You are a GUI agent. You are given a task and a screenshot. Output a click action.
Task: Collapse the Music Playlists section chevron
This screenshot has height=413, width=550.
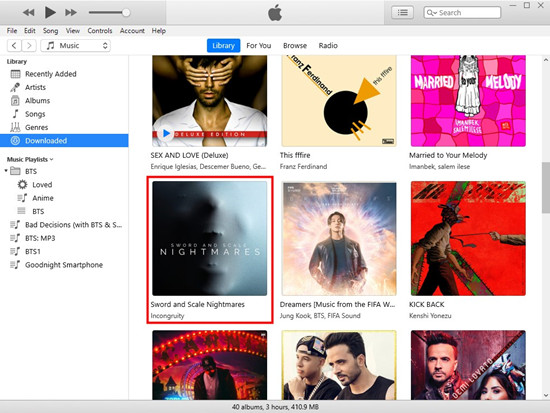tap(52, 159)
